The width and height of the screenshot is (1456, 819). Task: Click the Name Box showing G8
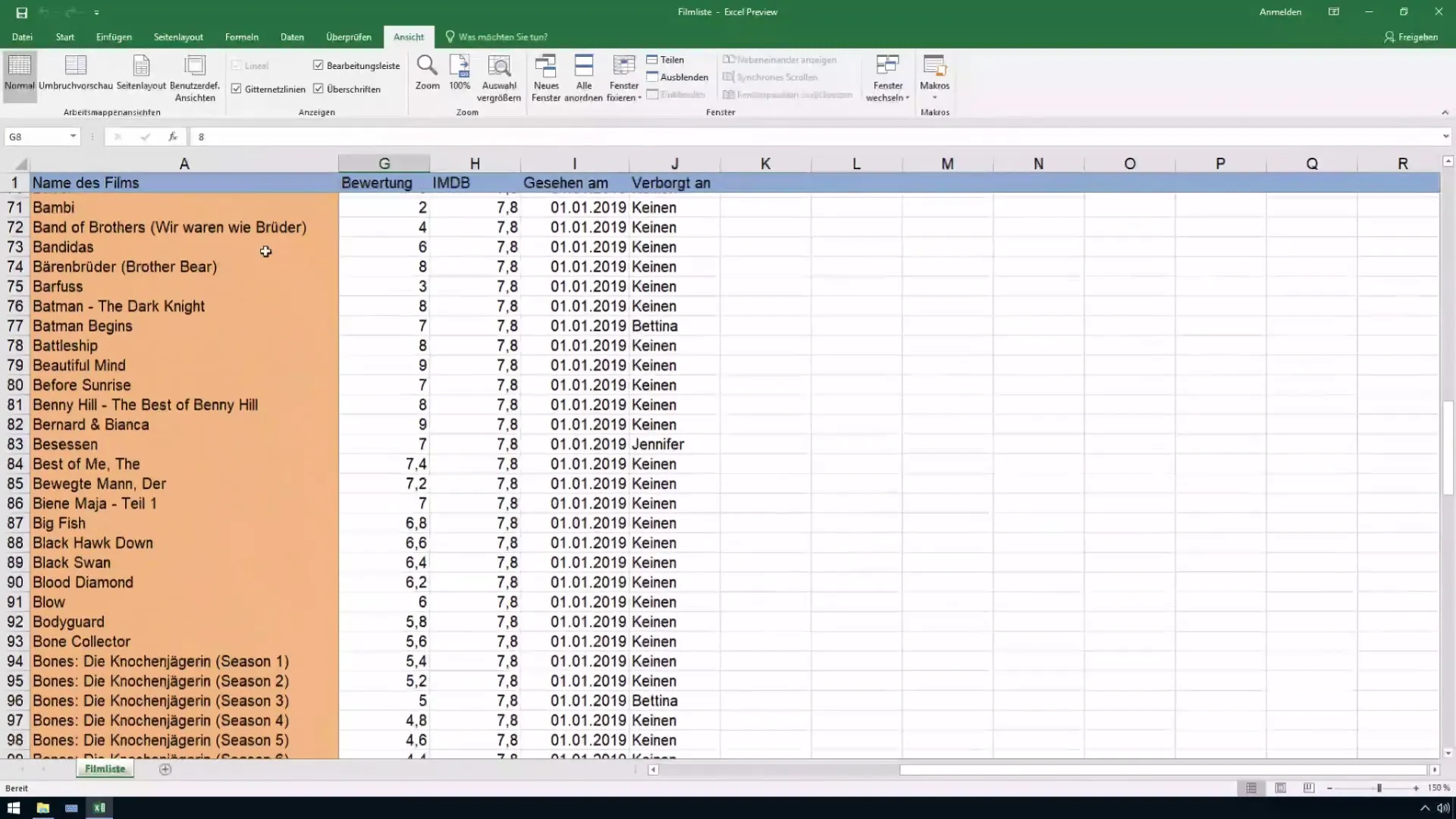coord(36,136)
